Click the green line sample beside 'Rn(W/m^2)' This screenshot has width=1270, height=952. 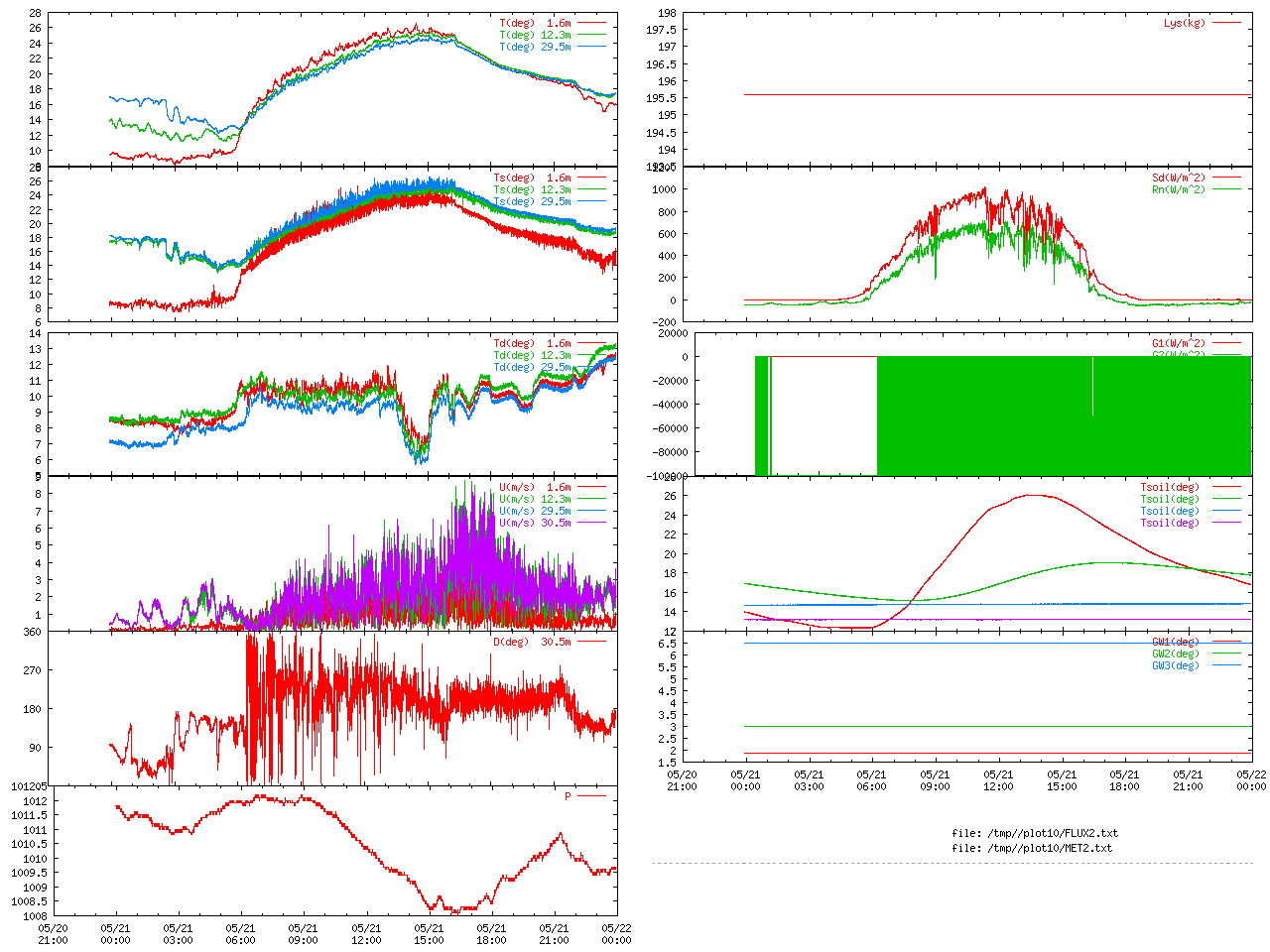[1226, 190]
